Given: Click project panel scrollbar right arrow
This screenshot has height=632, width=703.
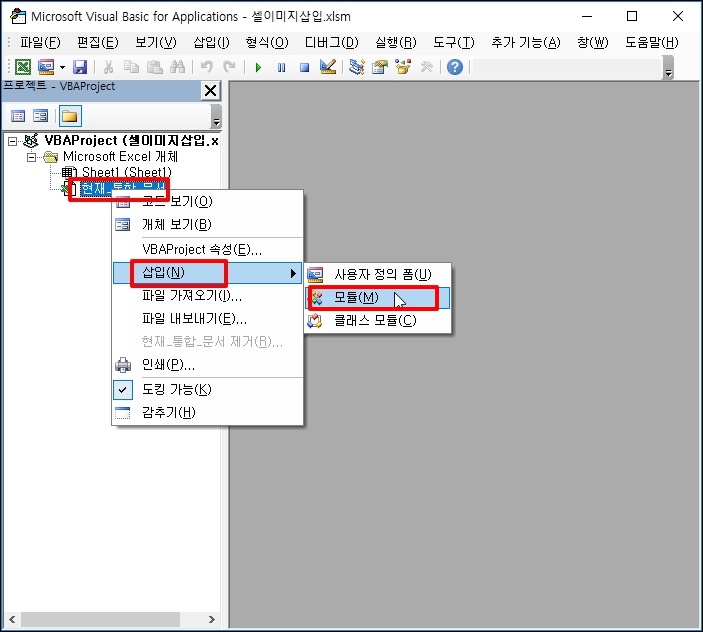Looking at the screenshot, I should 212,619.
